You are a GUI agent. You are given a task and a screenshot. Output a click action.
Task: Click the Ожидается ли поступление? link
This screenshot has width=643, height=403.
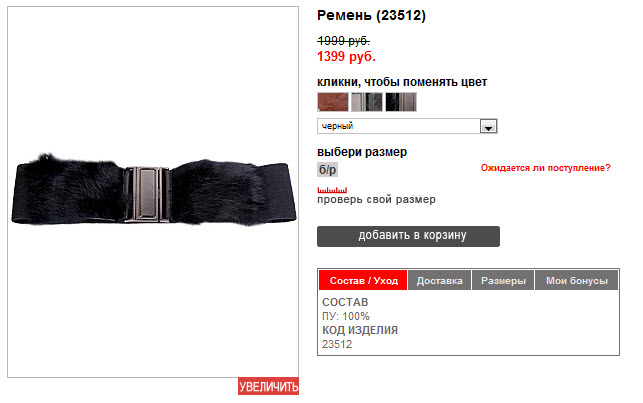[x=545, y=168]
